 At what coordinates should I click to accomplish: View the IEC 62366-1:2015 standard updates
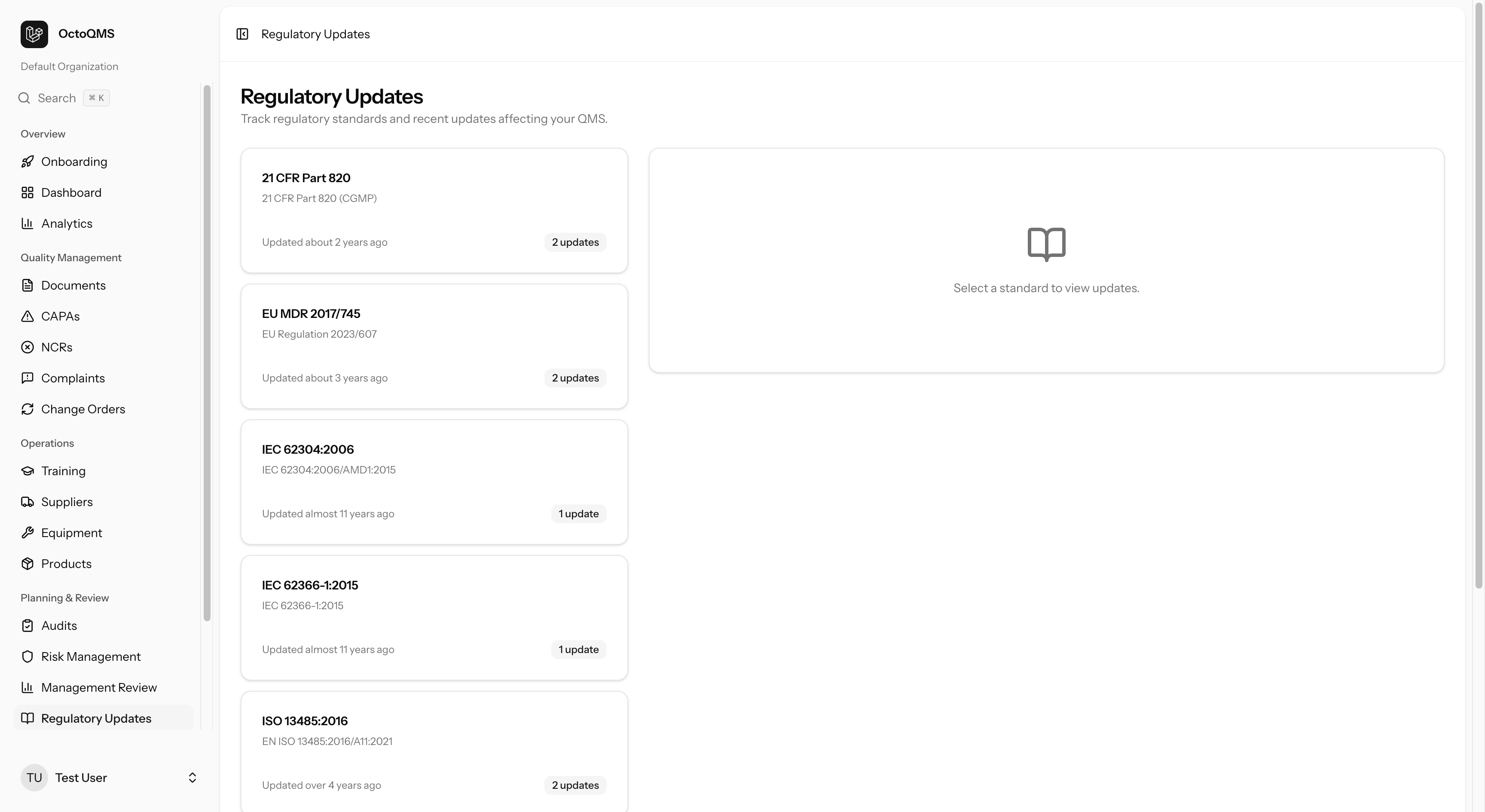tap(434, 618)
